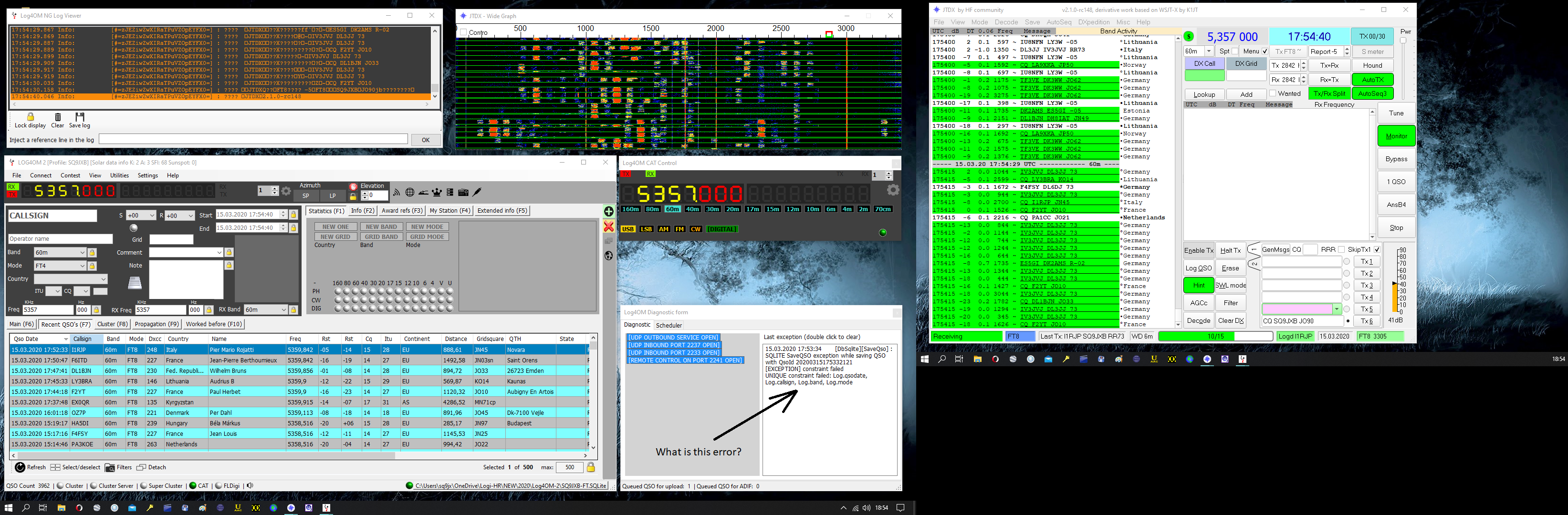The image size is (1568, 515).
Task: Enable the Wanted checkbox in JTDX
Action: pyautogui.click(x=1272, y=93)
